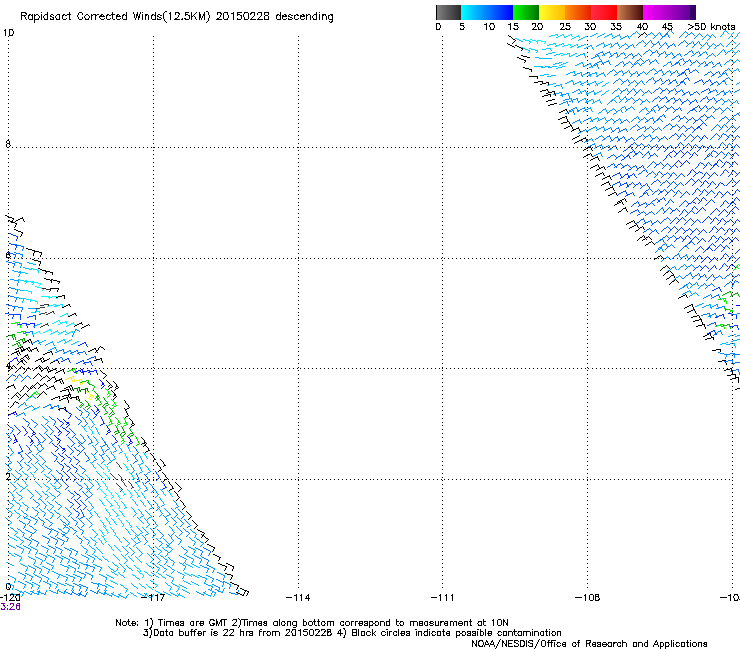
Task: Click the longitude '-117' axis label
Action: 153,598
